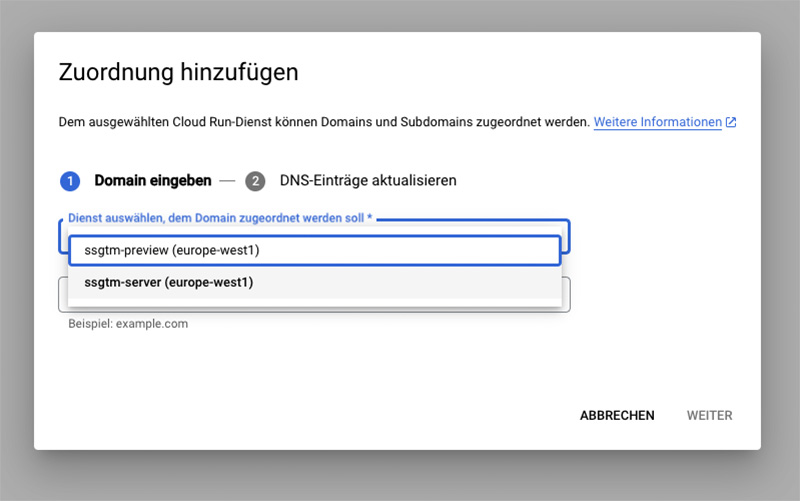This screenshot has height=501, width=800.
Task: Click the Dienst auswählen field label
Action: (220, 218)
